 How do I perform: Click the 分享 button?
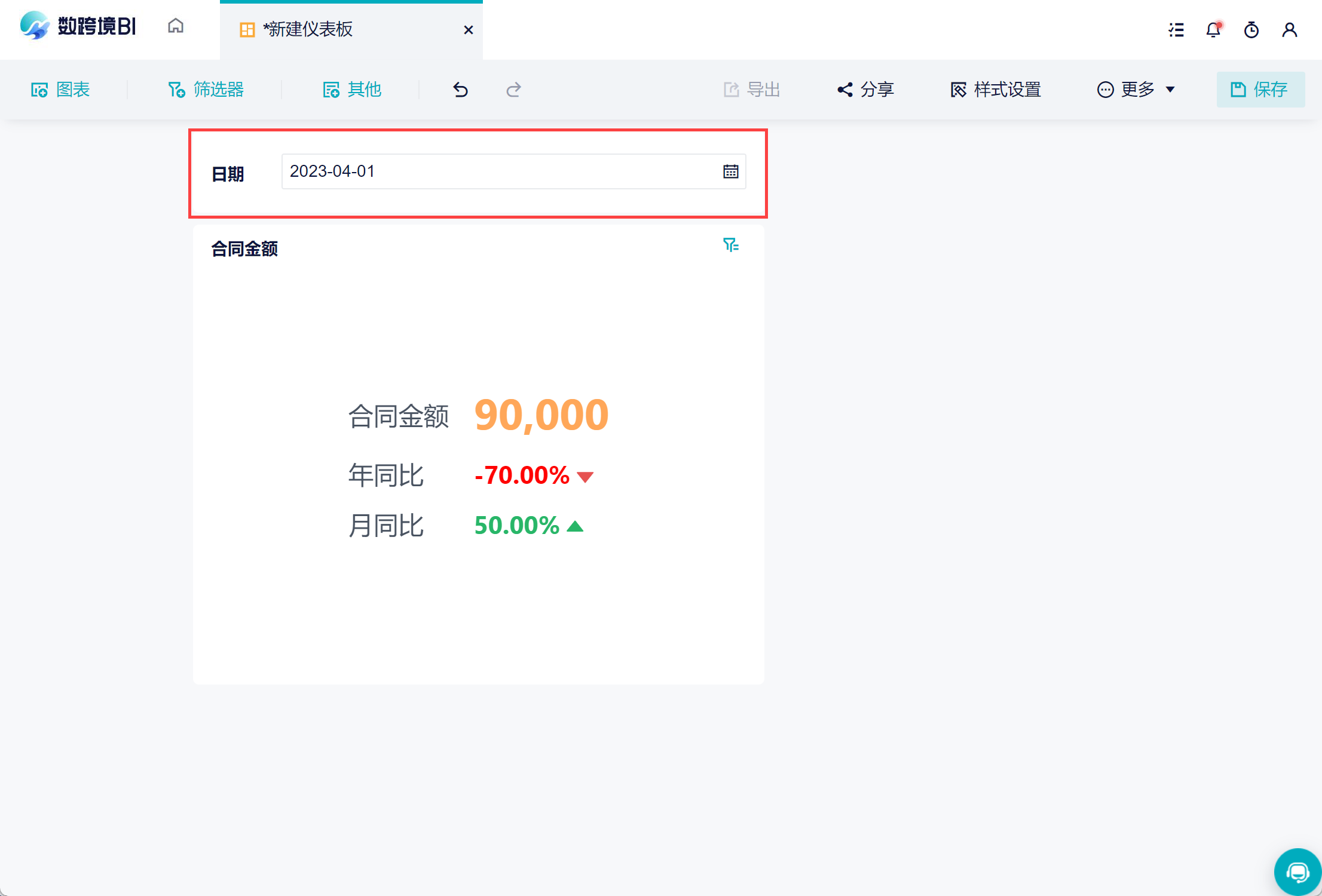click(x=865, y=90)
